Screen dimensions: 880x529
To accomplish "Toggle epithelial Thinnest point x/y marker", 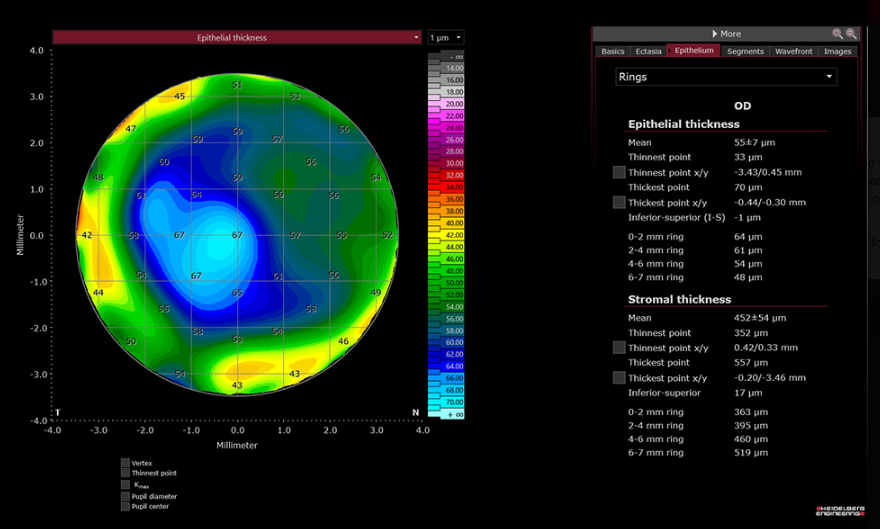I will coord(619,172).
